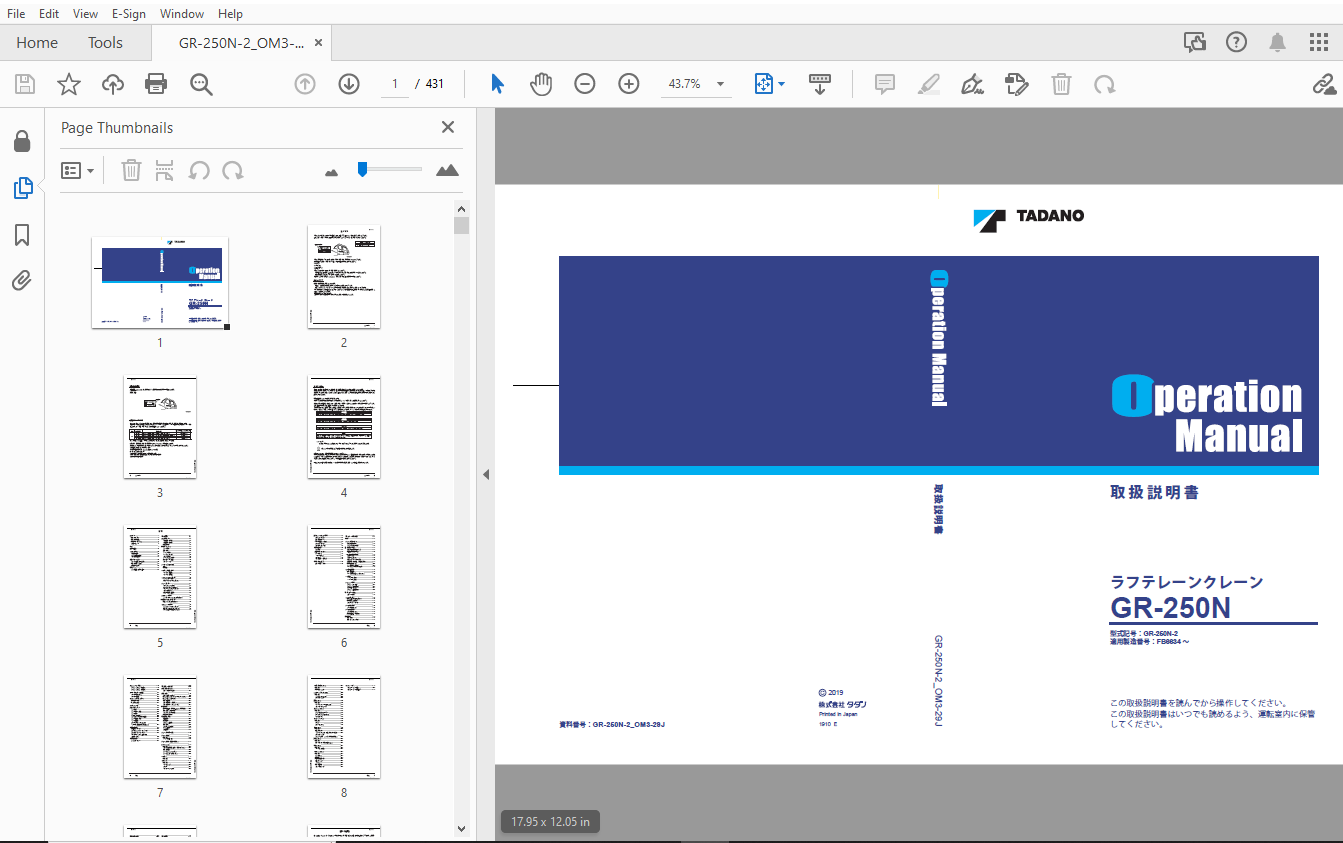Close the GR-250N-2_OM3 document tab

(x=318, y=43)
